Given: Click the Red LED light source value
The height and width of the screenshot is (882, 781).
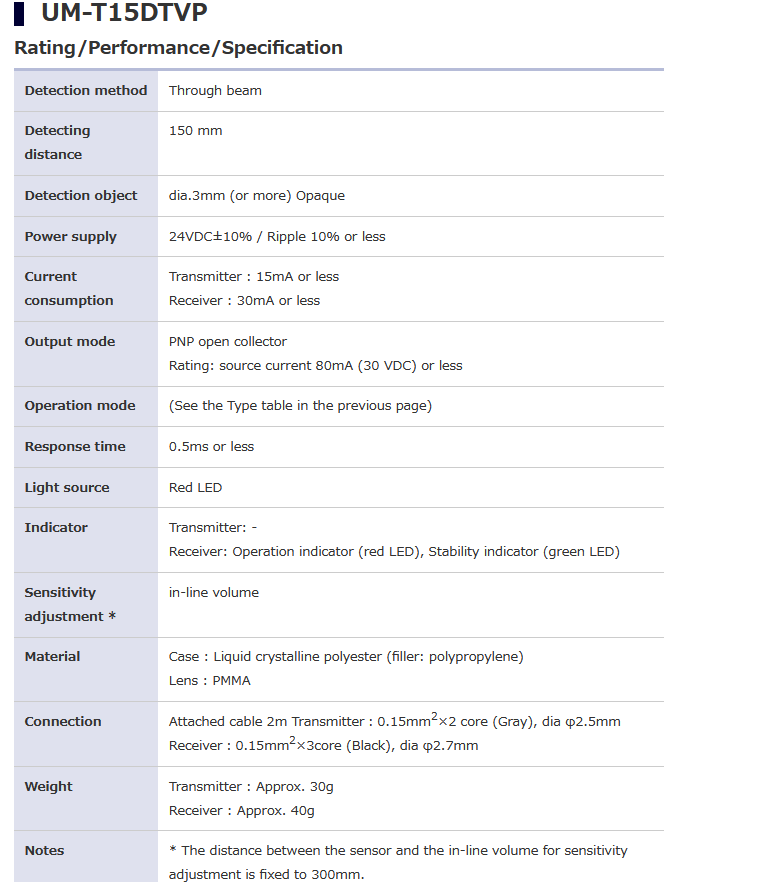Looking at the screenshot, I should click(x=195, y=488).
